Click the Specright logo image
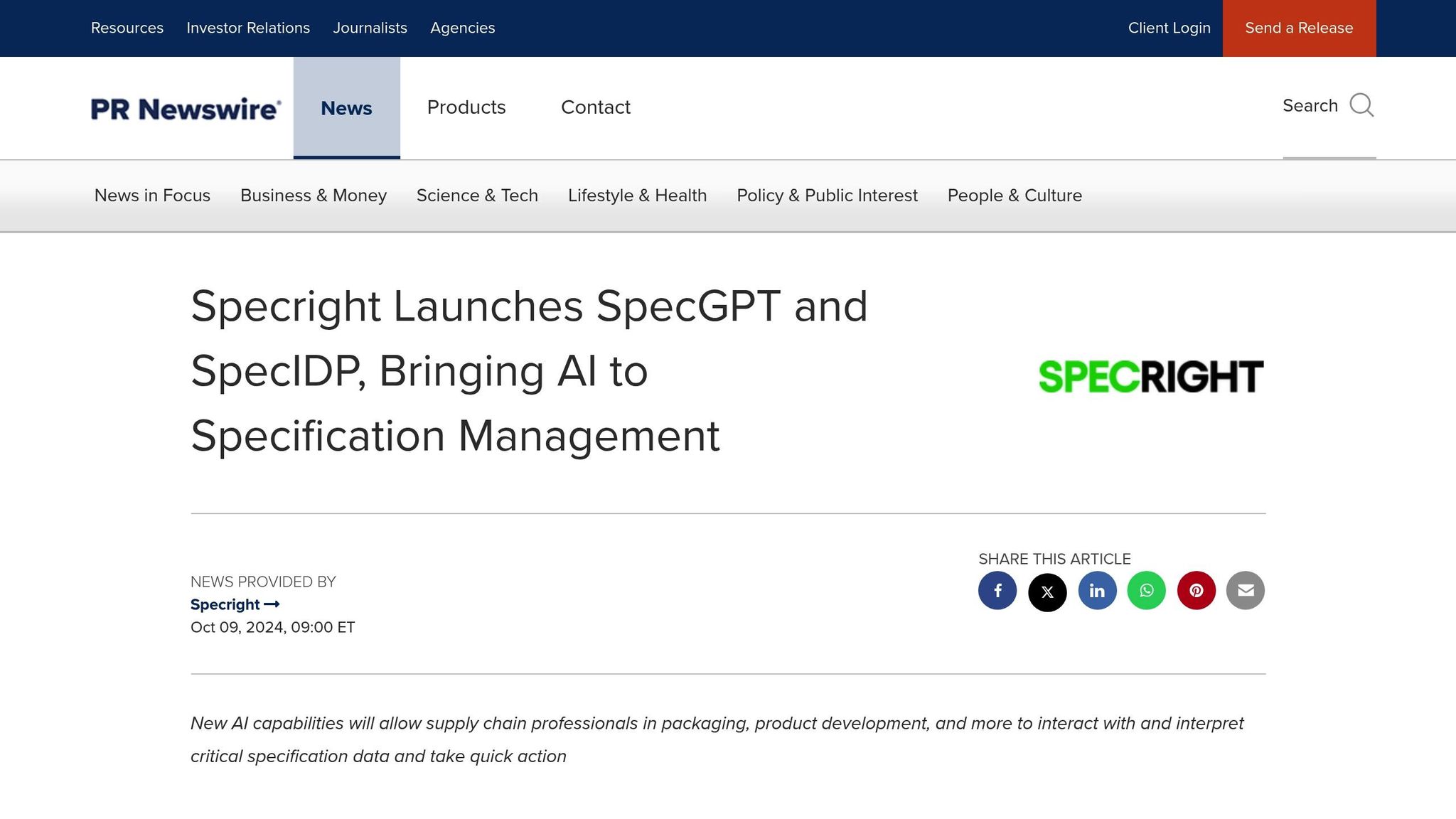This screenshot has height=819, width=1456. [x=1150, y=376]
